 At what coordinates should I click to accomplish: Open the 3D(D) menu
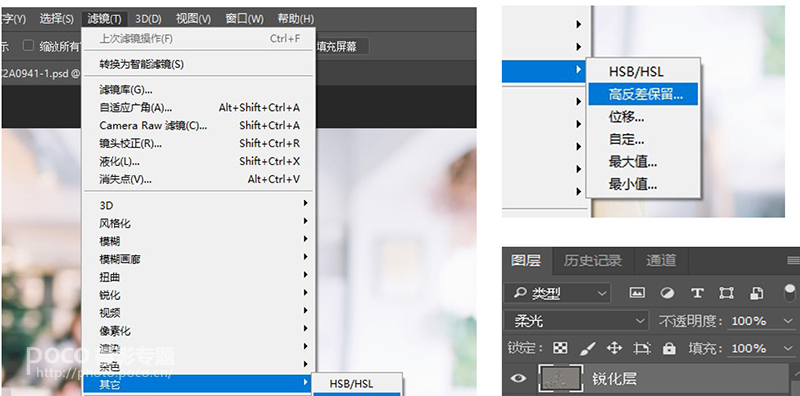click(x=148, y=19)
